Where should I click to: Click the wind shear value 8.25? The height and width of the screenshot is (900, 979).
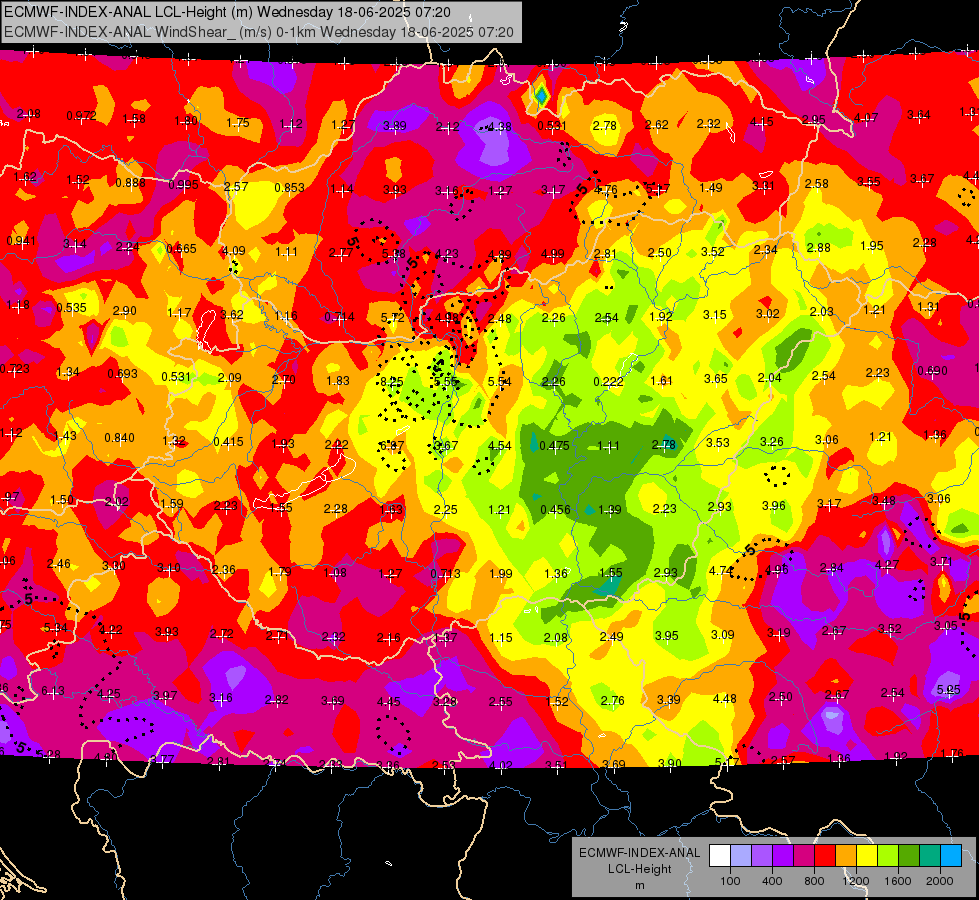[391, 382]
